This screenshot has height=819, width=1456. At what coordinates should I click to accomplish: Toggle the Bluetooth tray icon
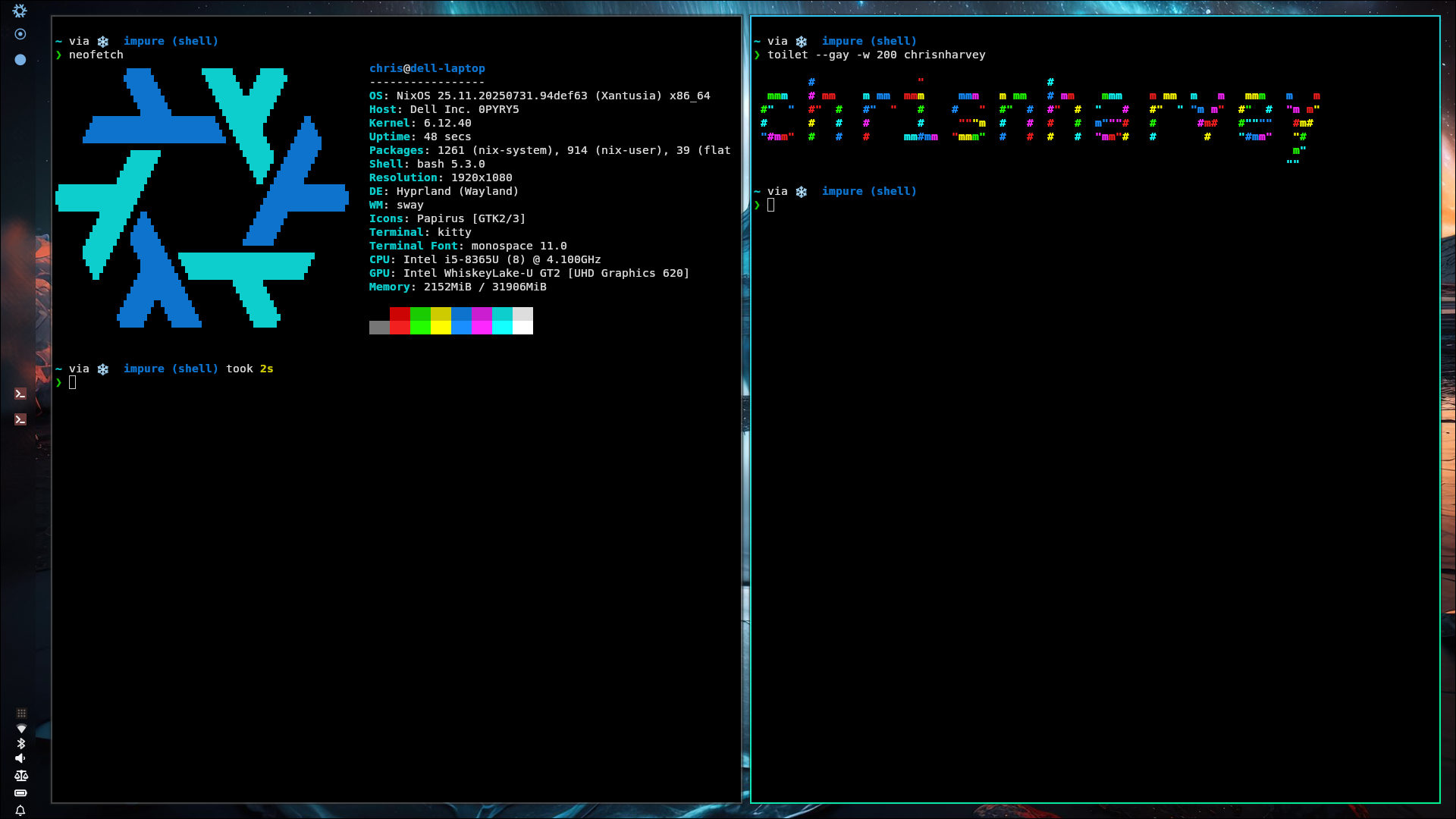click(21, 743)
